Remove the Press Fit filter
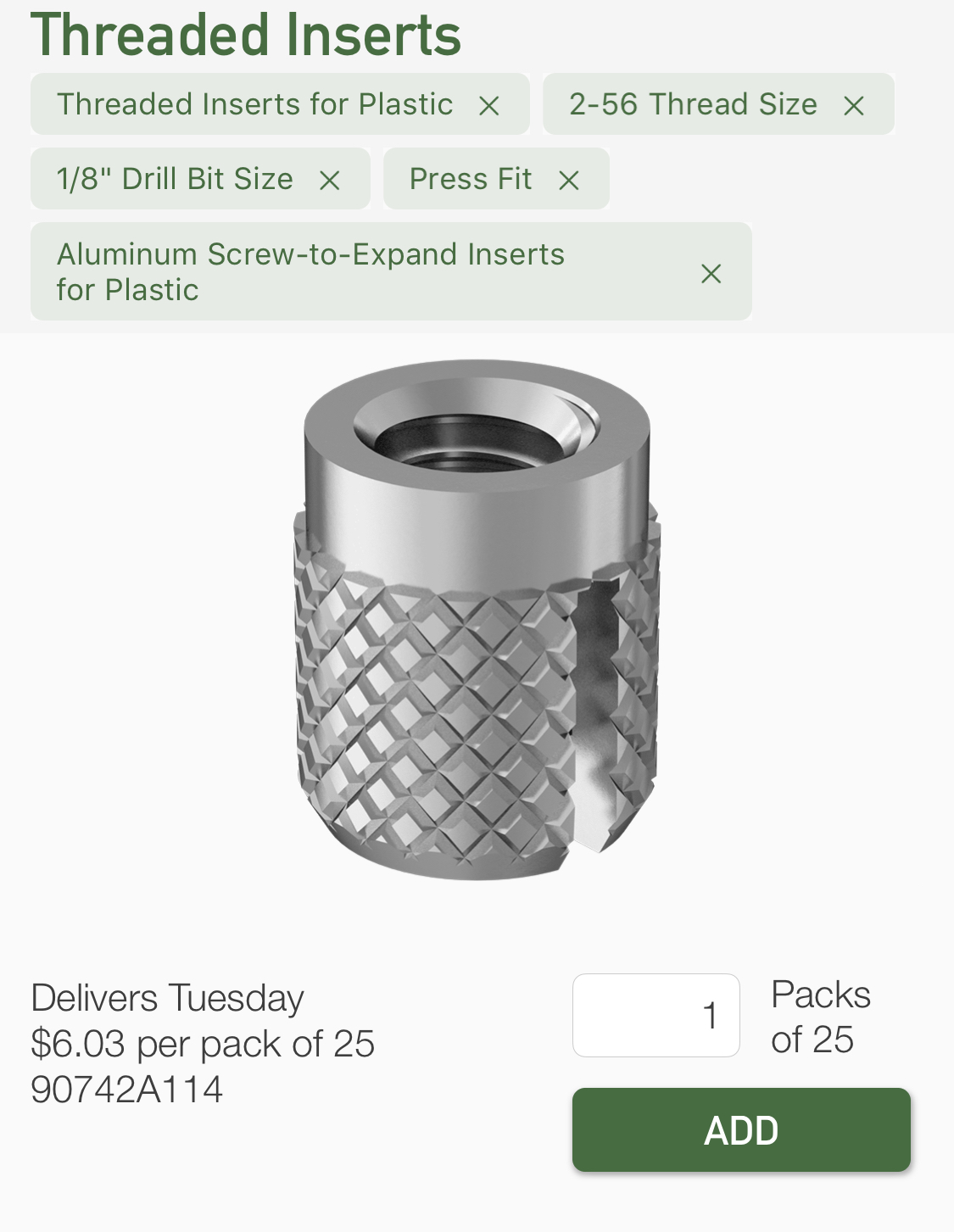The image size is (954, 1232). tap(569, 180)
